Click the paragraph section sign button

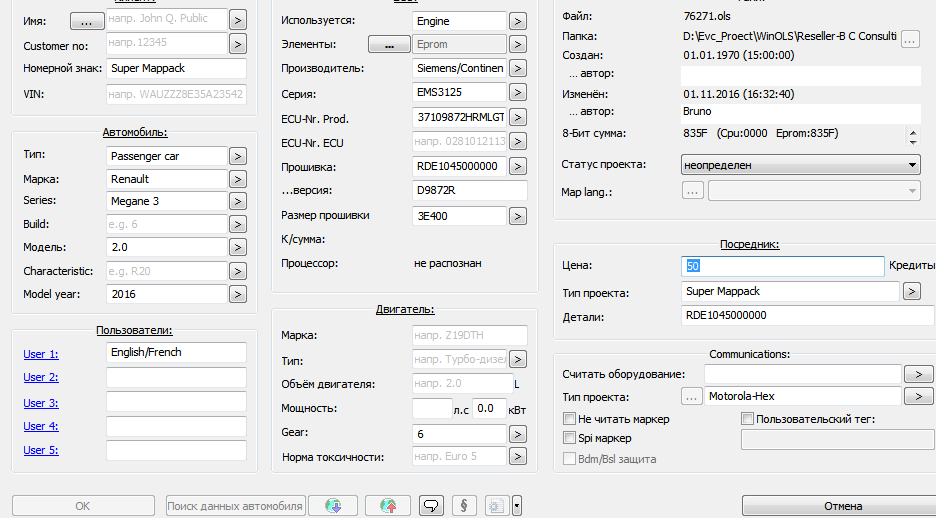click(463, 506)
